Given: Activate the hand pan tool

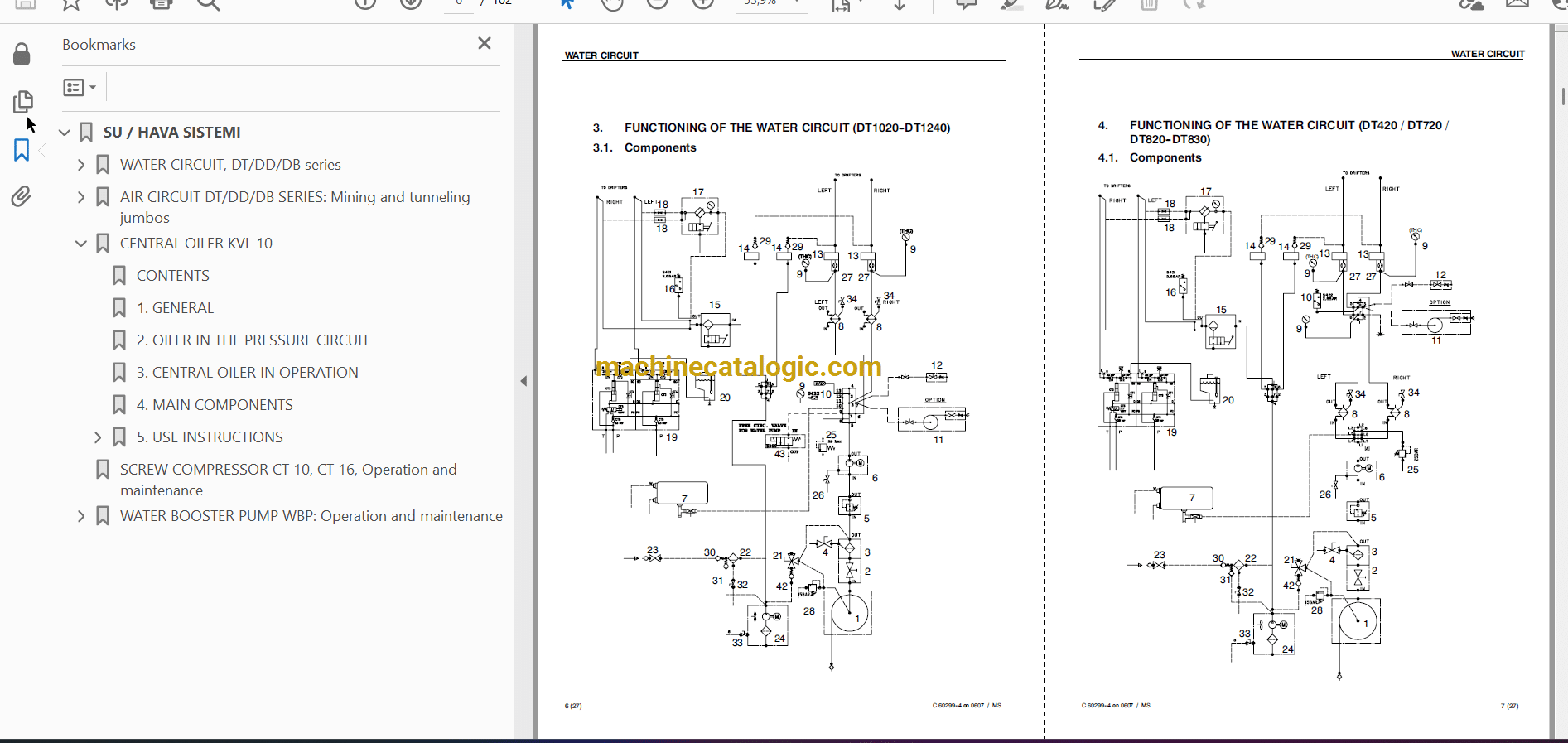Looking at the screenshot, I should [612, 4].
